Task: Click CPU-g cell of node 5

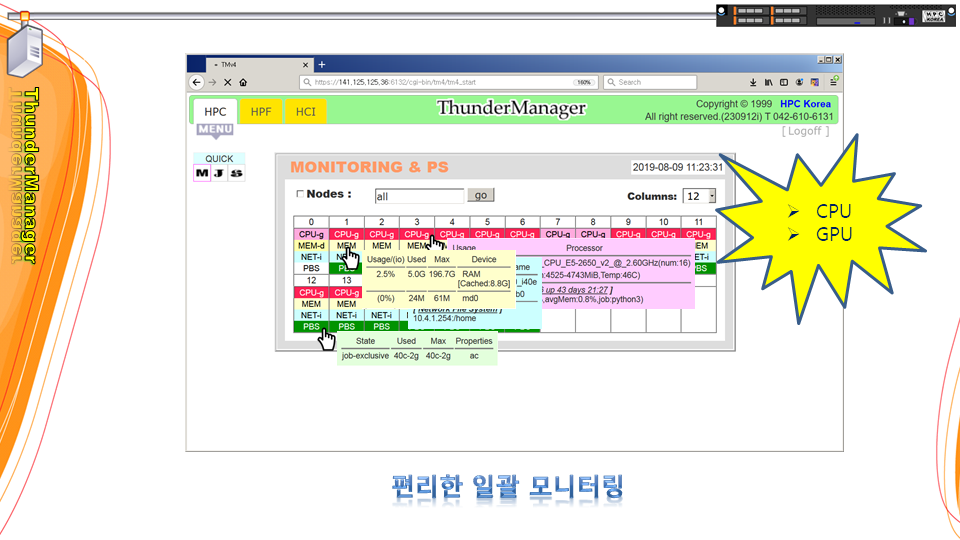Action: [x=487, y=234]
